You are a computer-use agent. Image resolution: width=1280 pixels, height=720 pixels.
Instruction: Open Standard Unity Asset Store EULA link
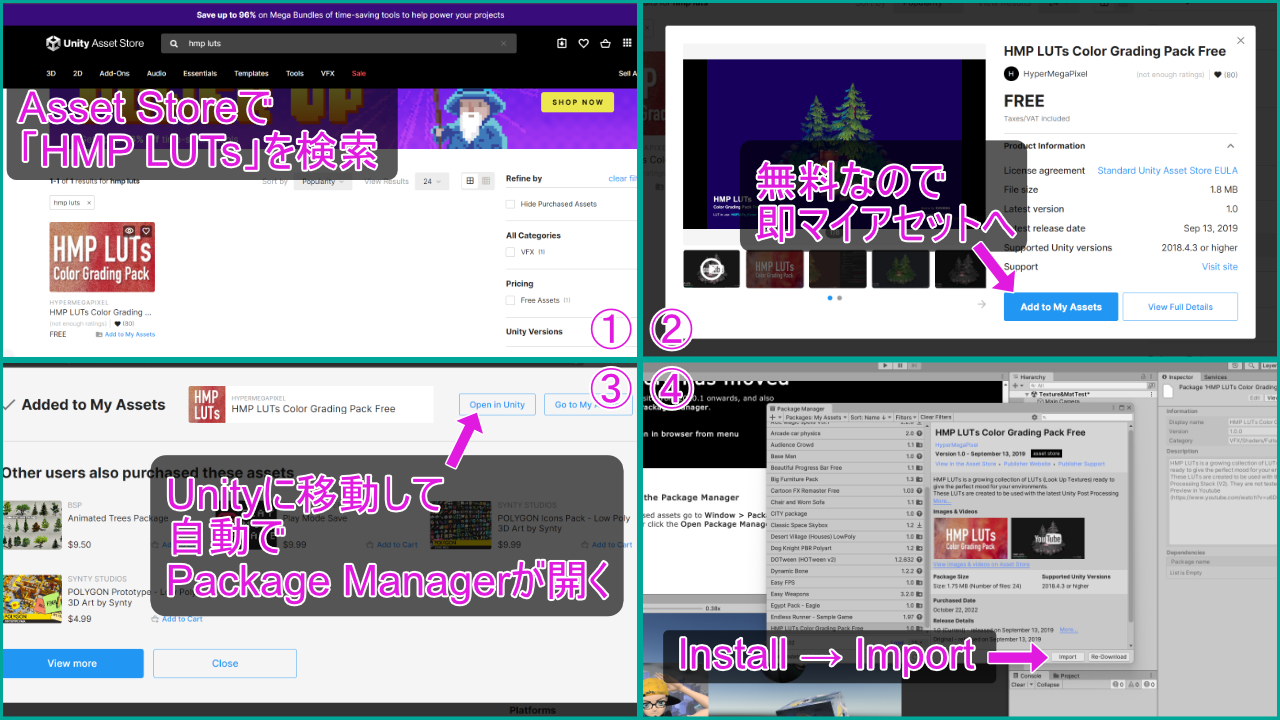[1167, 171]
